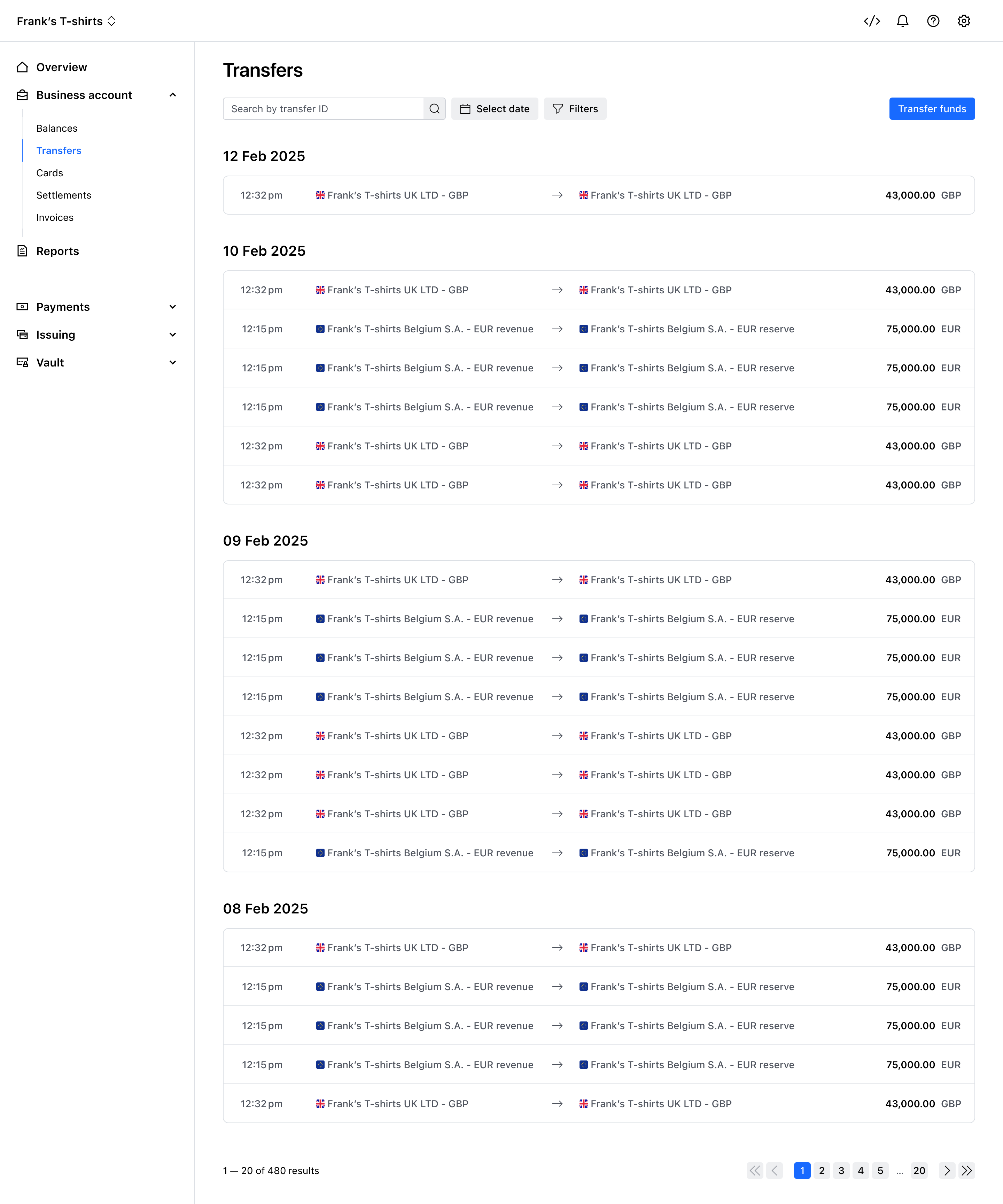The image size is (1003, 1204).
Task: Select current page 1 button
Action: [x=802, y=1171]
